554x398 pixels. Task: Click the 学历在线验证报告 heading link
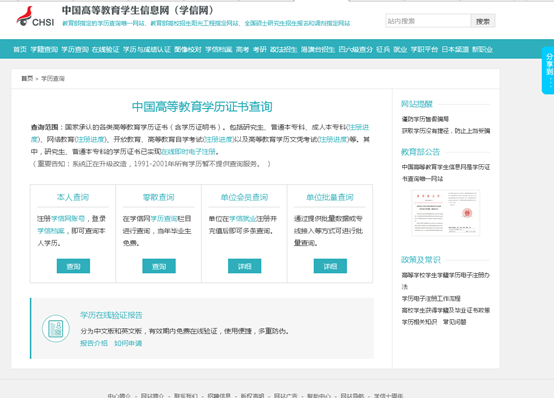(111, 315)
